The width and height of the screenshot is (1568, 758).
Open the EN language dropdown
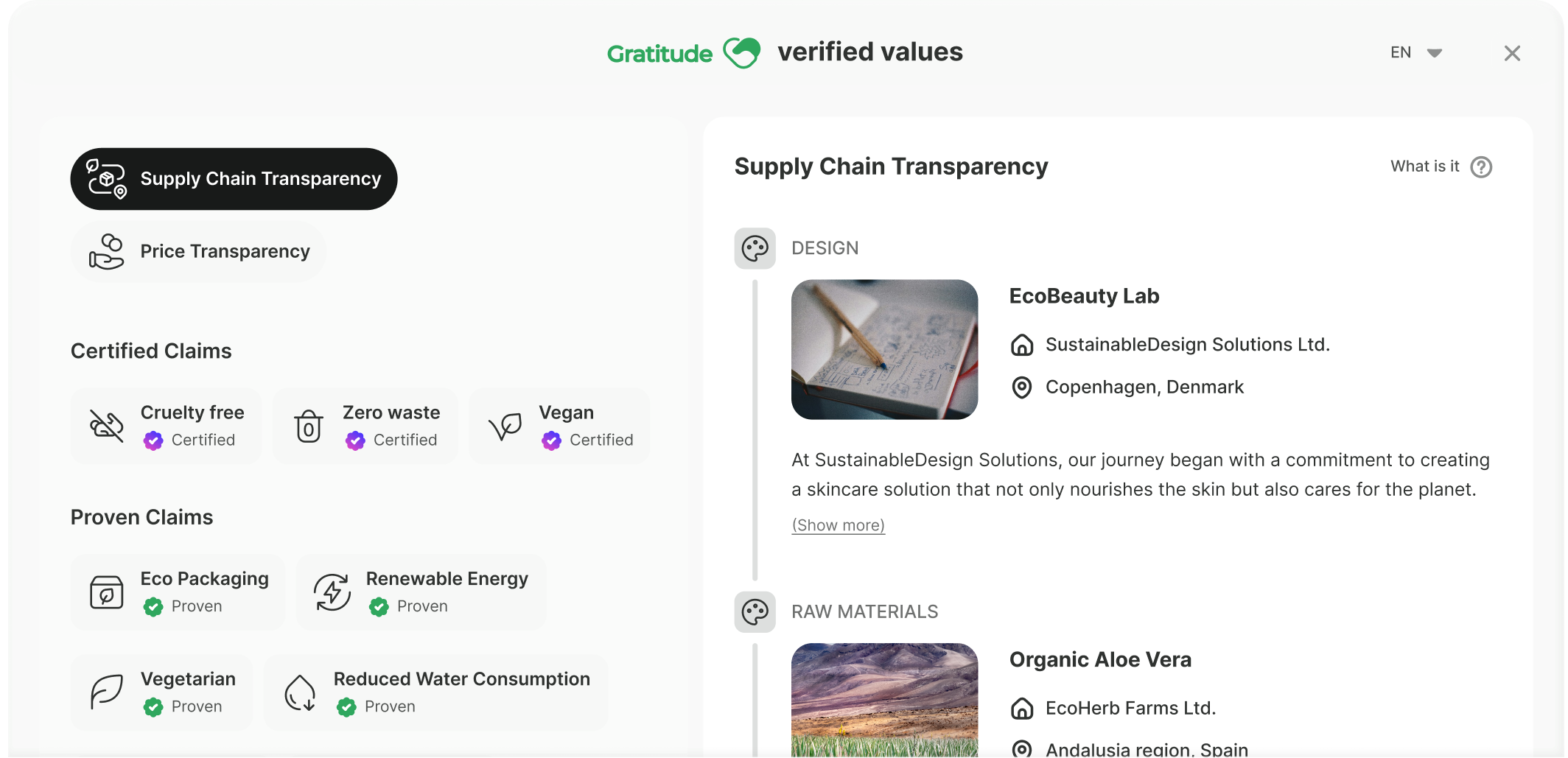tap(1415, 53)
